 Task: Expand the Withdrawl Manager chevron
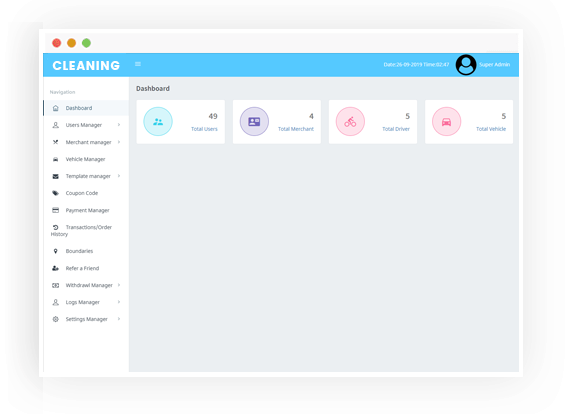[x=119, y=285]
